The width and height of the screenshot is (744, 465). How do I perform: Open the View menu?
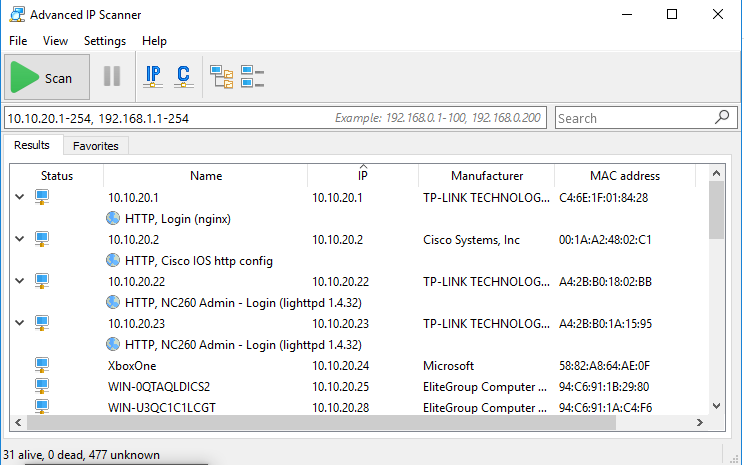[56, 41]
